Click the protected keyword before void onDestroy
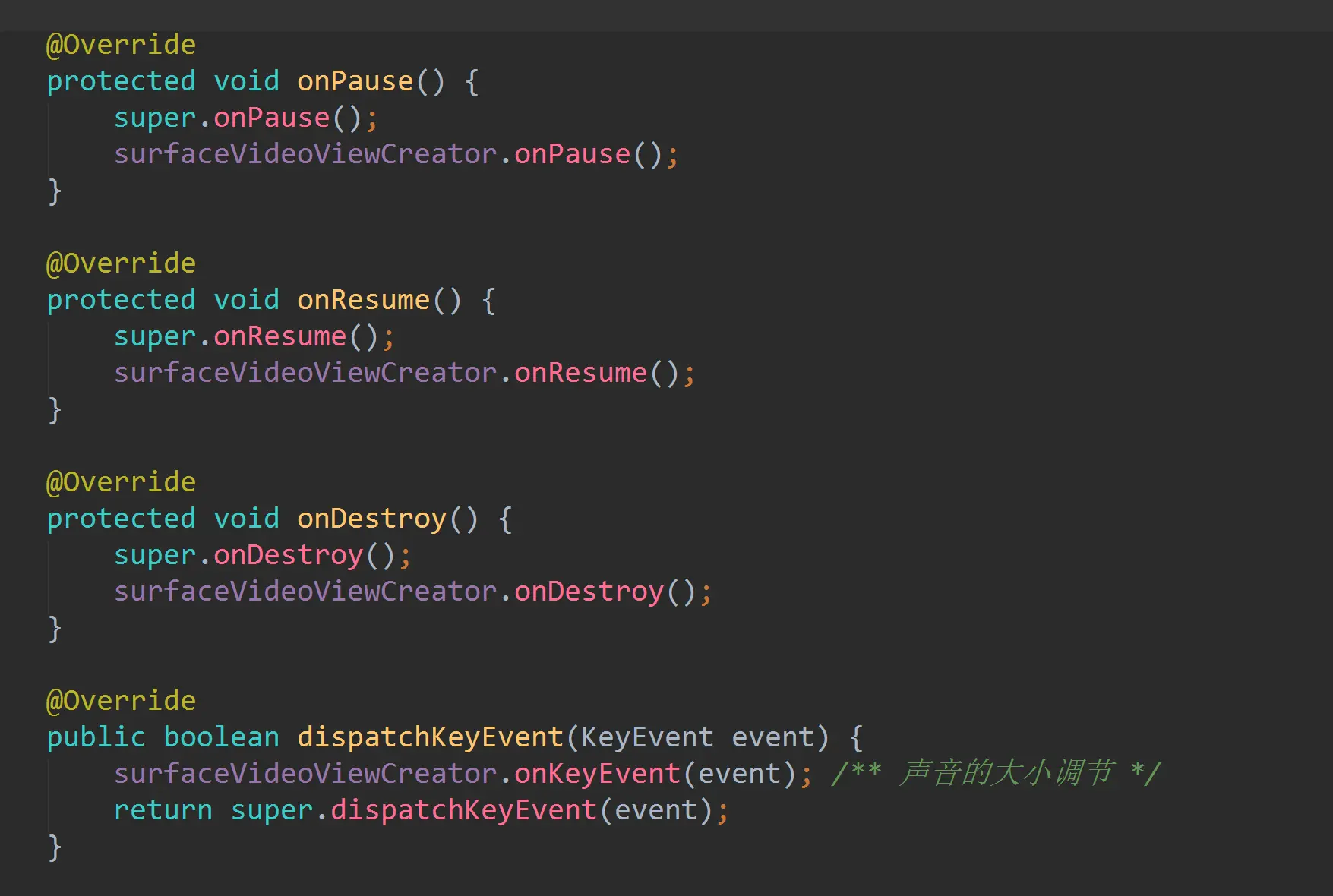Viewport: 1333px width, 896px height. click(x=122, y=519)
